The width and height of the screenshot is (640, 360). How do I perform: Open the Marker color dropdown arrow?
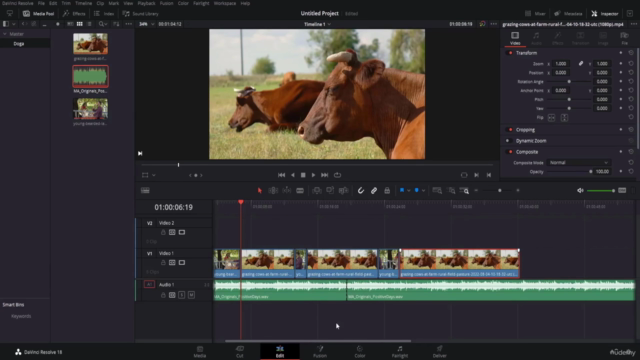[x=423, y=191]
